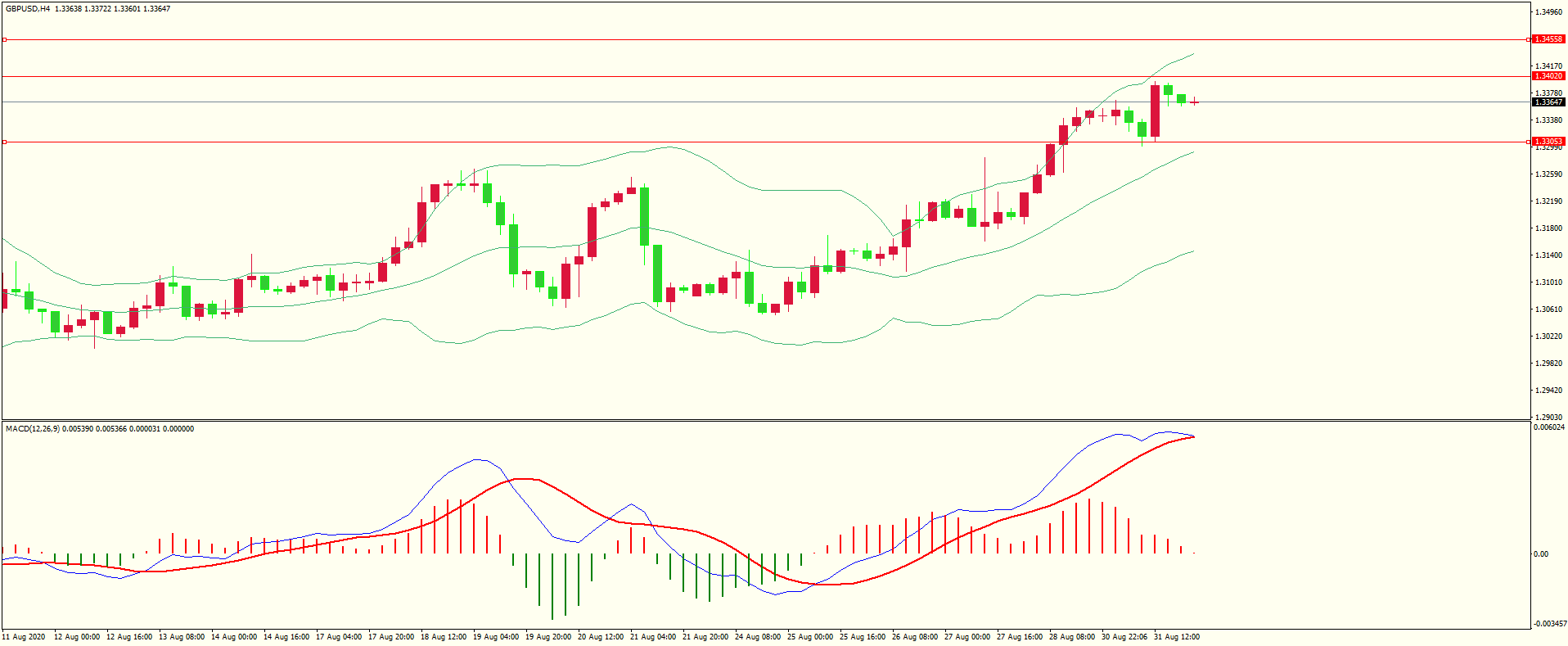Click the 1.29030 price axis value
1568x646 pixels.
click(1549, 418)
